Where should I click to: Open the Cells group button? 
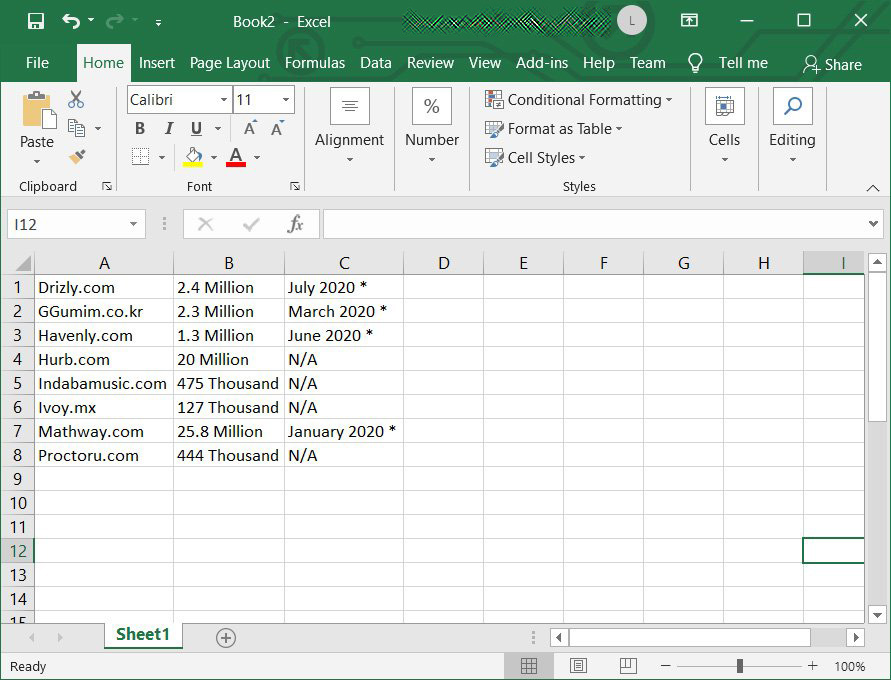725,125
